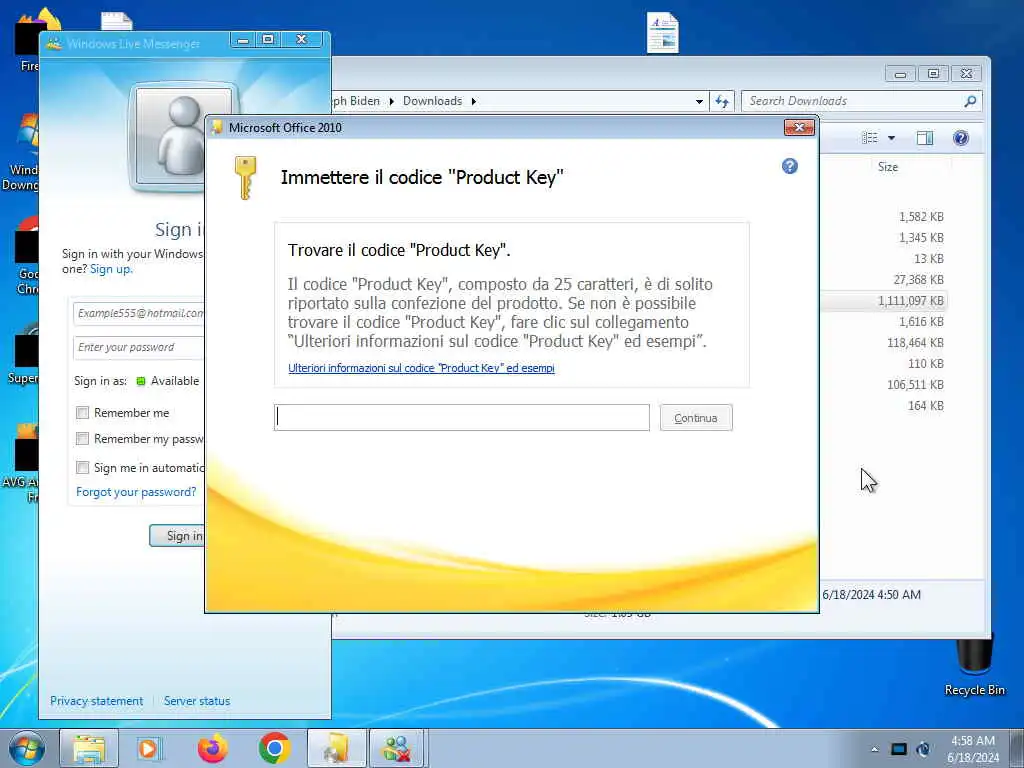Screen dimensions: 1024x768
Task: Open Windows Explorer from the taskbar
Action: (x=89, y=748)
